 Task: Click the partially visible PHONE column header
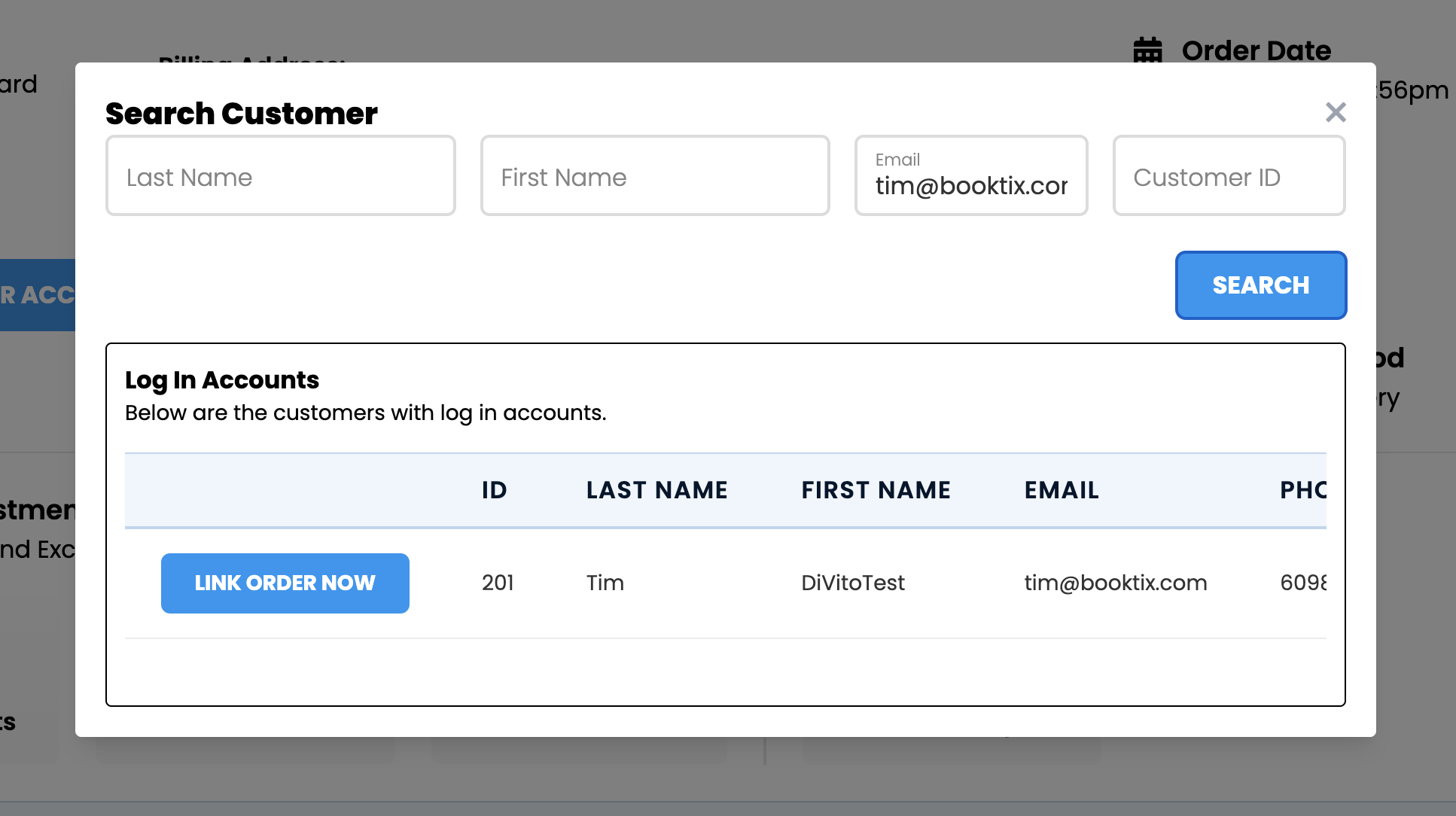pyautogui.click(x=1303, y=490)
